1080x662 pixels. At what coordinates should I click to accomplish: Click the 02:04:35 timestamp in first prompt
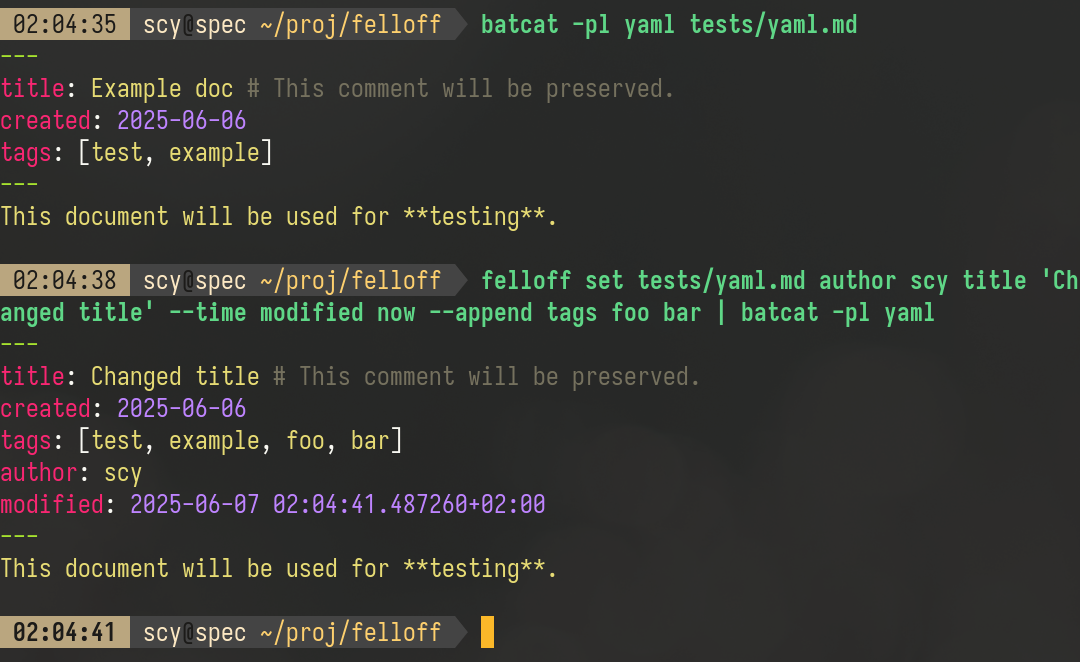point(65,25)
